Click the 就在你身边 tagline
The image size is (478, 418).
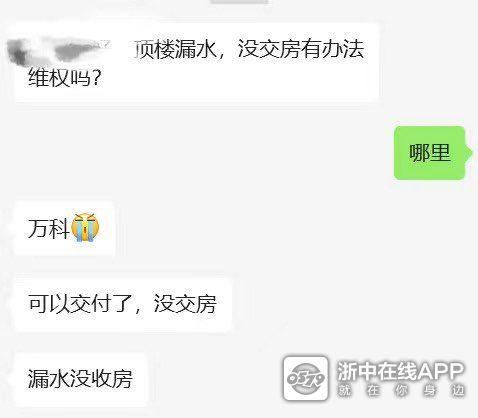[x=401, y=390]
